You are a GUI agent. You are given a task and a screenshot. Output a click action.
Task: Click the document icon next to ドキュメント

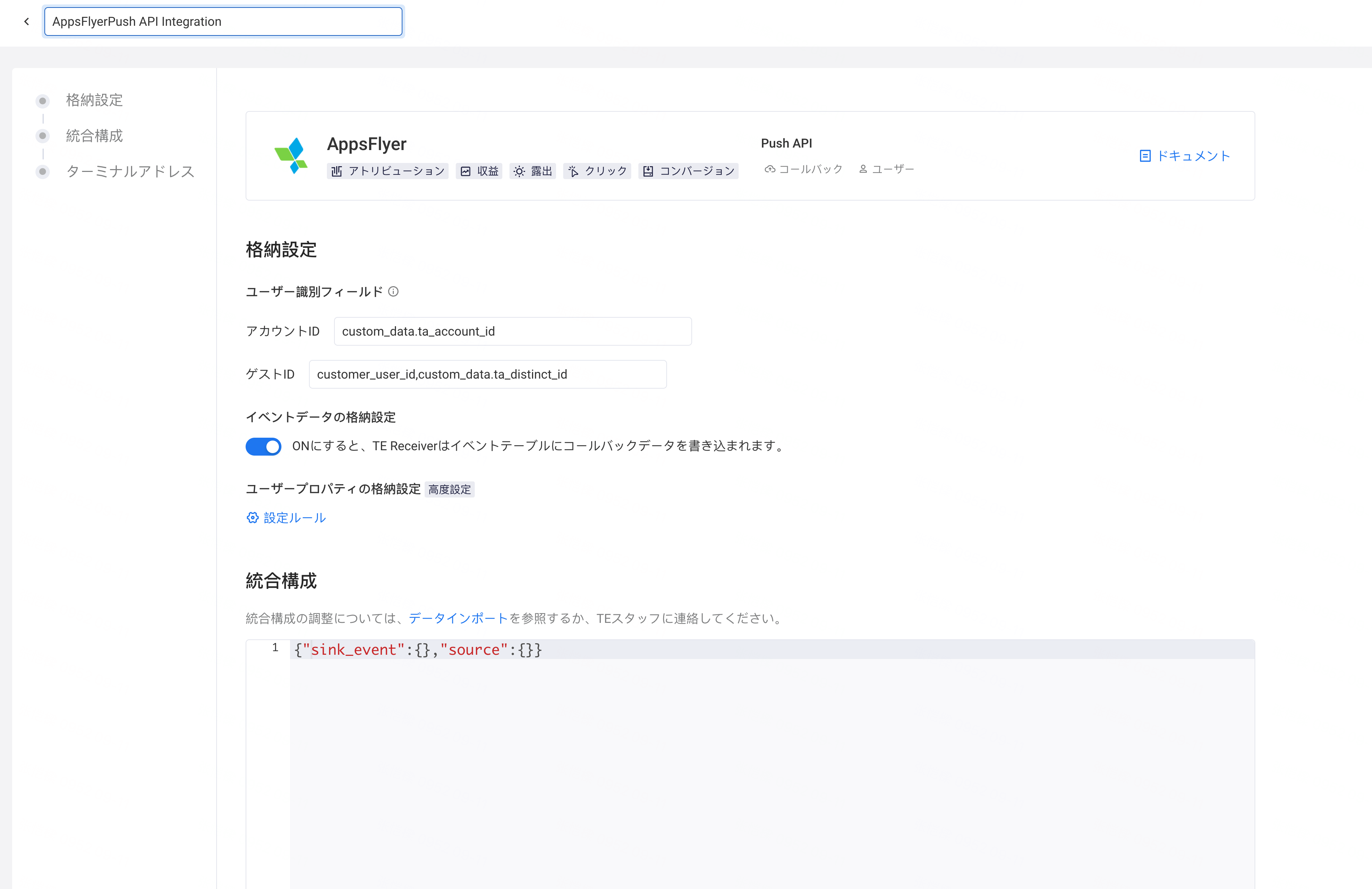coord(1145,156)
